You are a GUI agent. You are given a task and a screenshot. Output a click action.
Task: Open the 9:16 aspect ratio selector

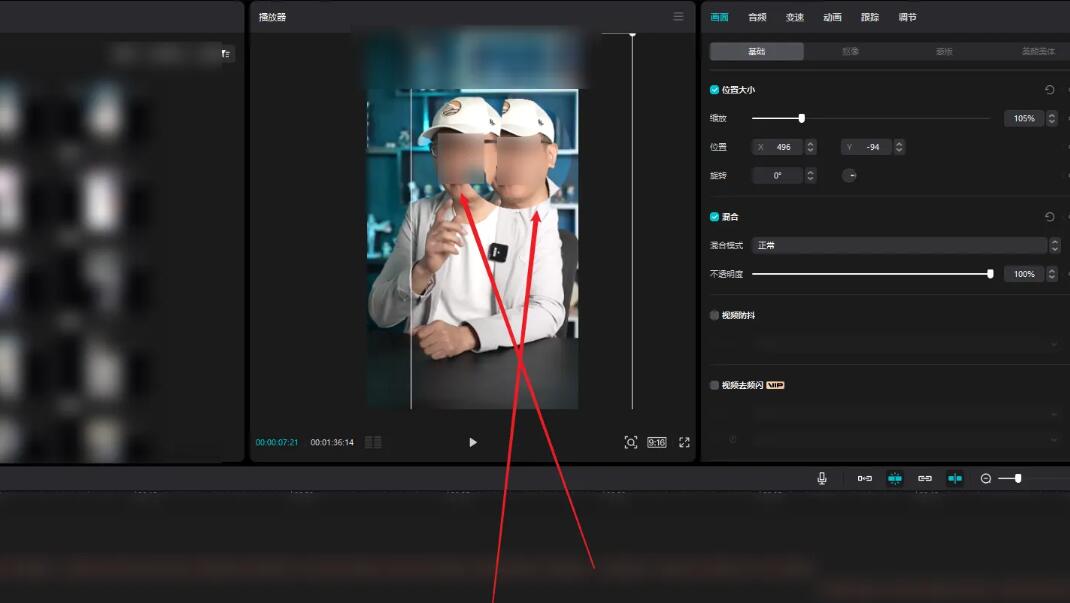click(x=657, y=442)
